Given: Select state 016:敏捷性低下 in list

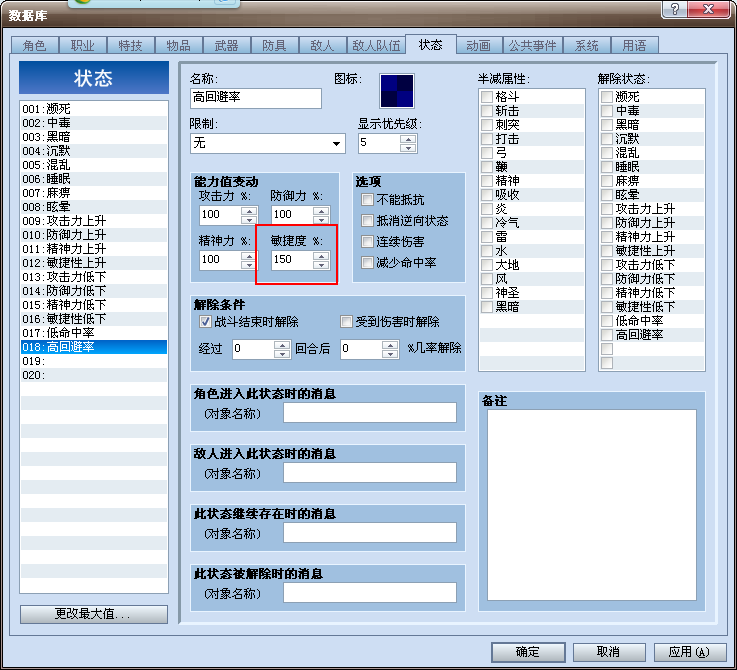Looking at the screenshot, I should click(94, 319).
